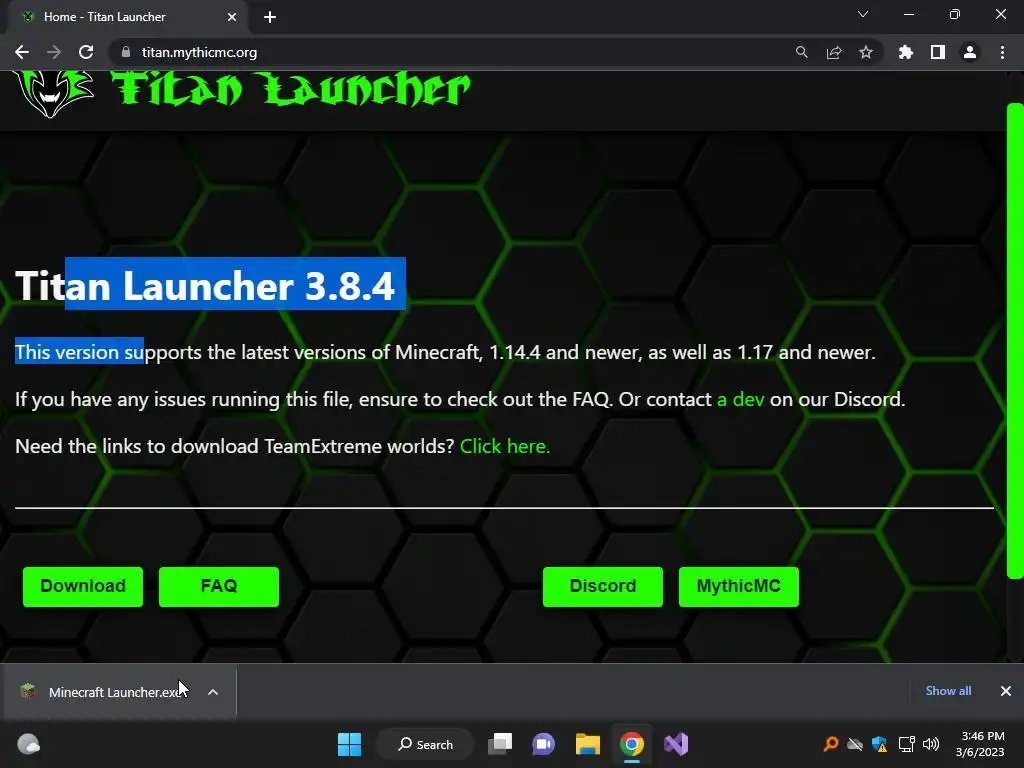Click the green page scrollbar thumb
1024x768 pixels.
[1015, 341]
